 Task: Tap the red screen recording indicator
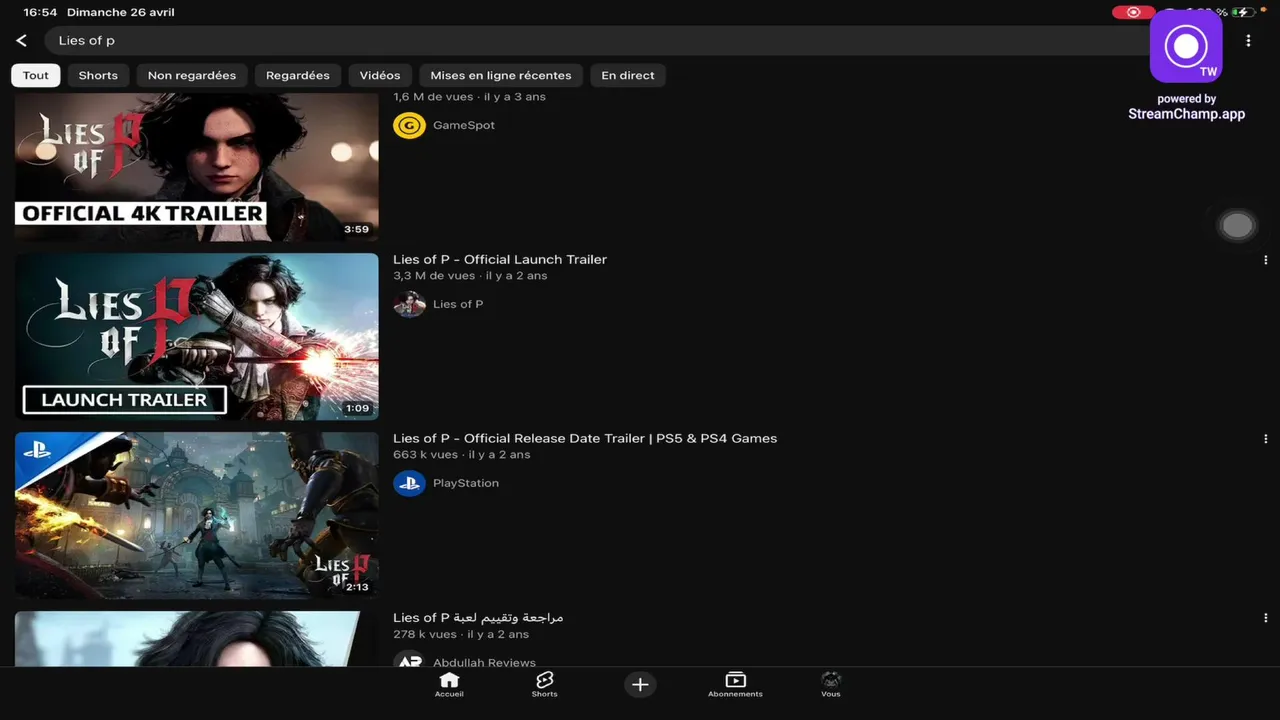point(1132,12)
